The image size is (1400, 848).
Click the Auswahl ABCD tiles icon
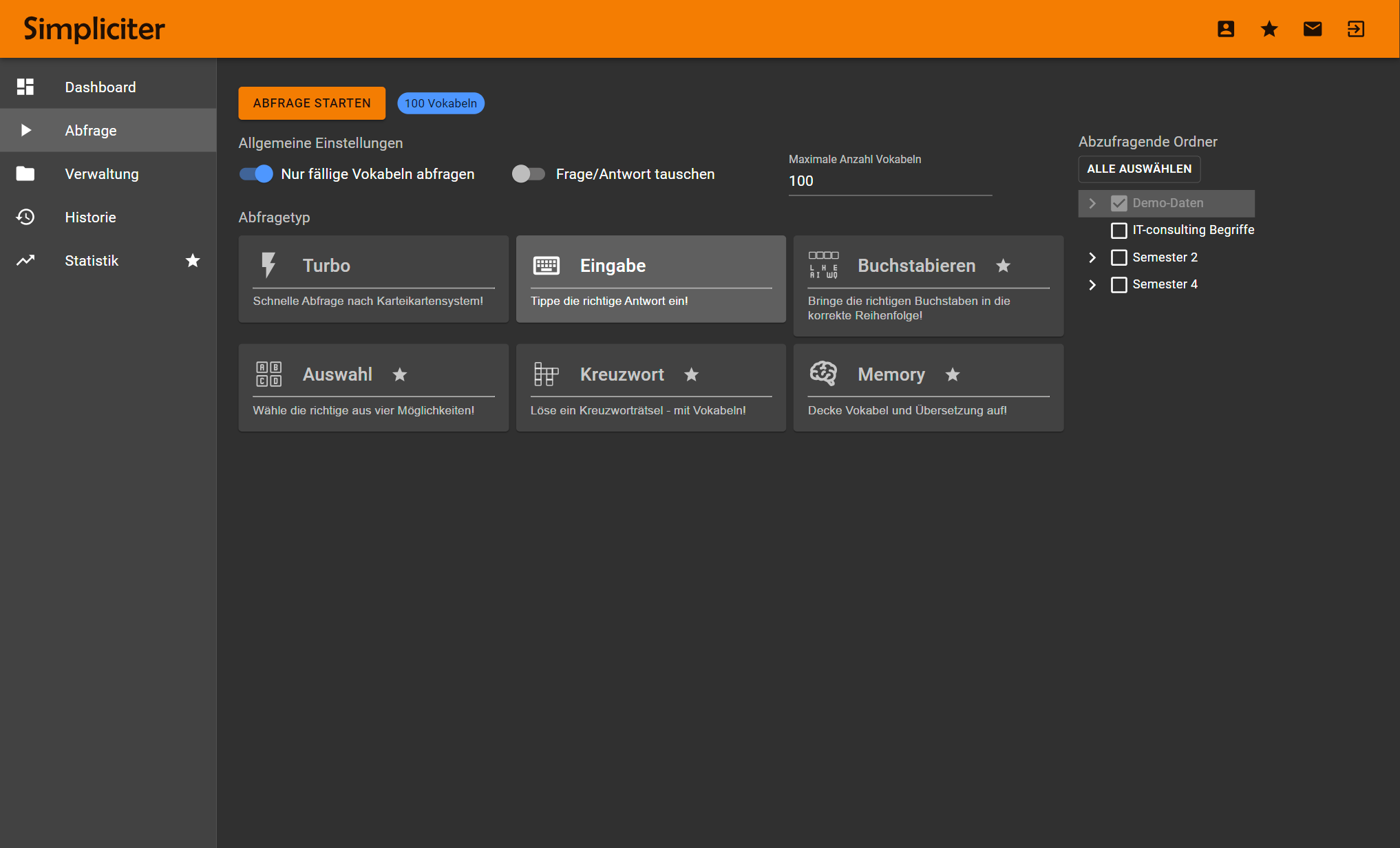268,374
